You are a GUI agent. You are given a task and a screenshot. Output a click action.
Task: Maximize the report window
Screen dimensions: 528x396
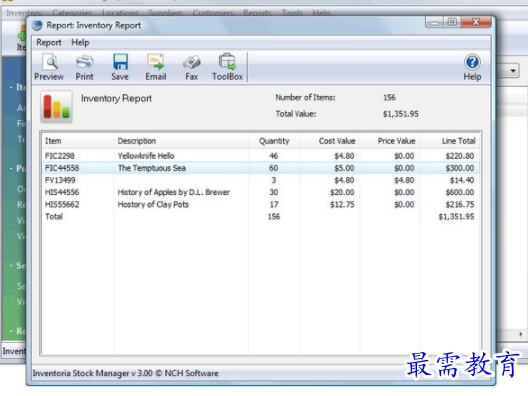(x=452, y=22)
